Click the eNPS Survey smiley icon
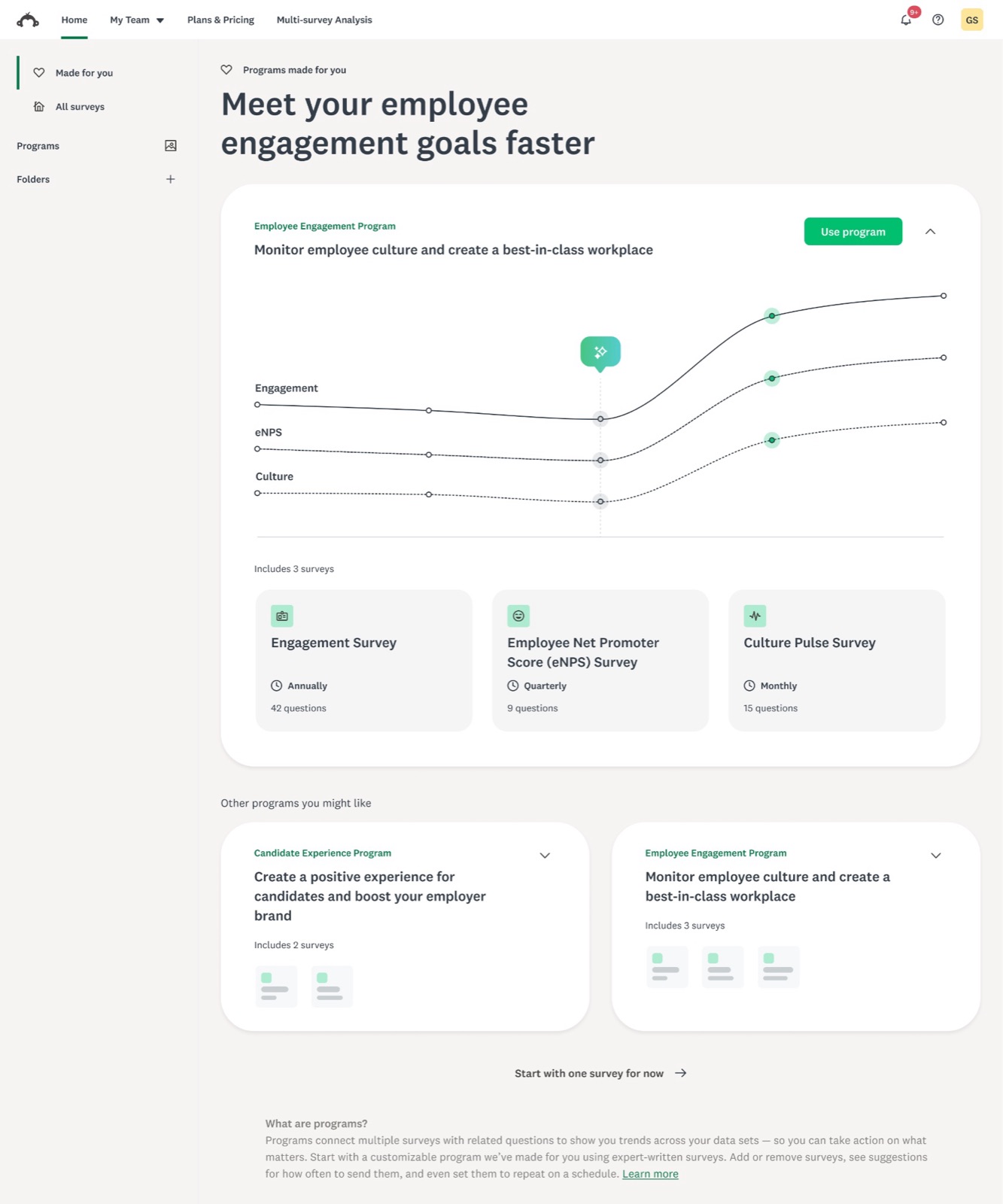The width and height of the screenshot is (1003, 1204). [x=518, y=616]
